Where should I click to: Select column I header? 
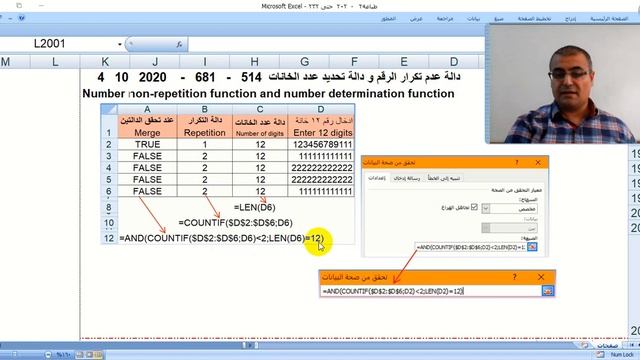pyautogui.click(x=204, y=62)
